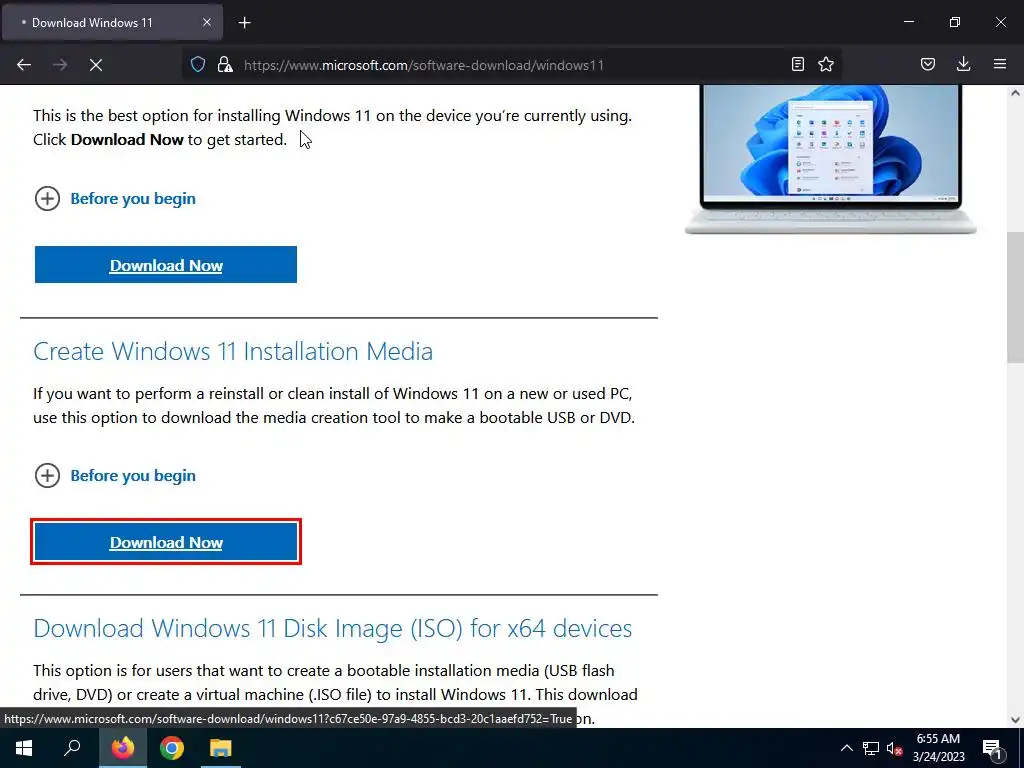
Task: Click the Create Windows 11 Installation Media heading
Action: tap(233, 351)
